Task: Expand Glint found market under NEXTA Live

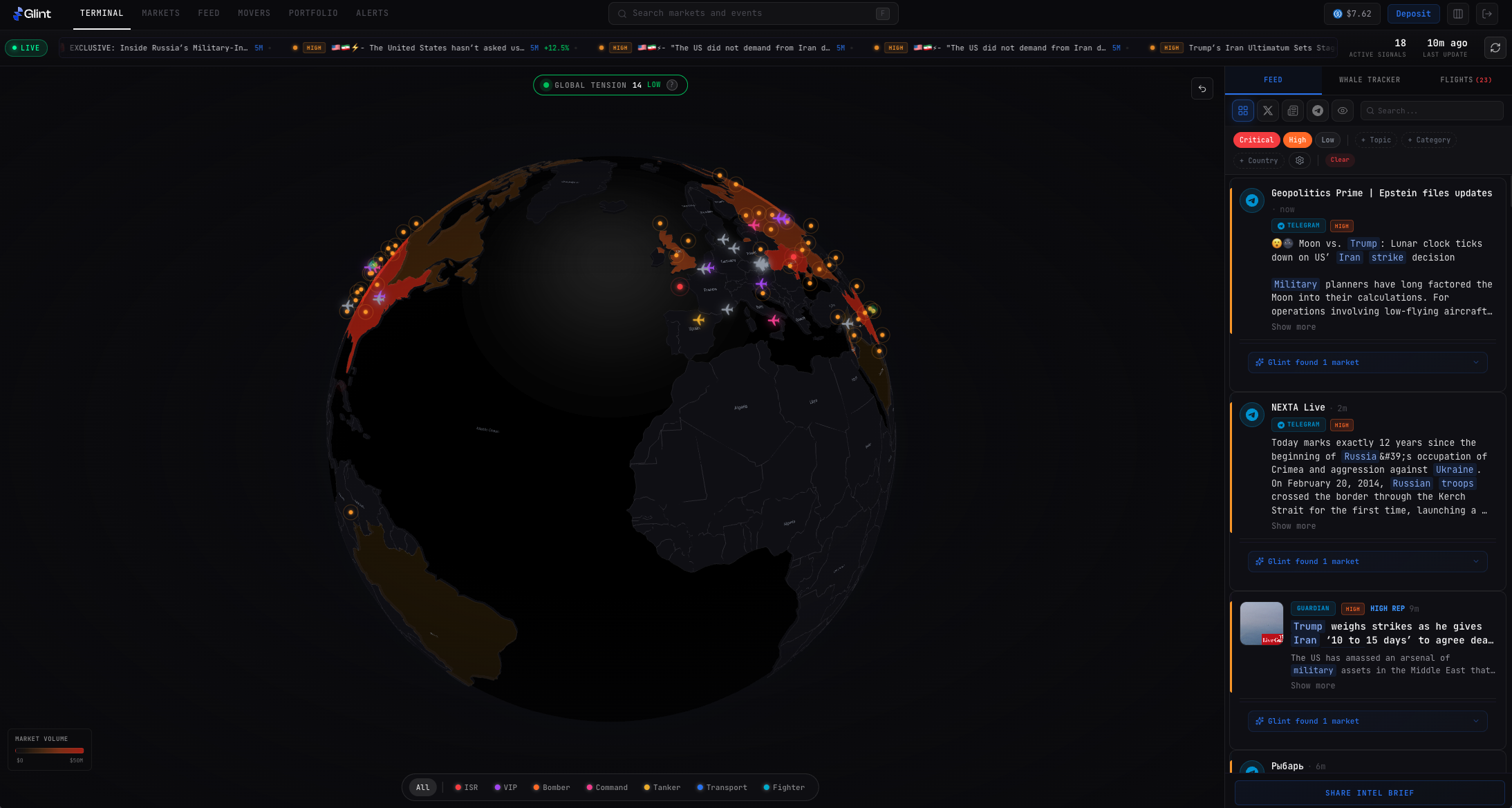Action: coord(1367,561)
